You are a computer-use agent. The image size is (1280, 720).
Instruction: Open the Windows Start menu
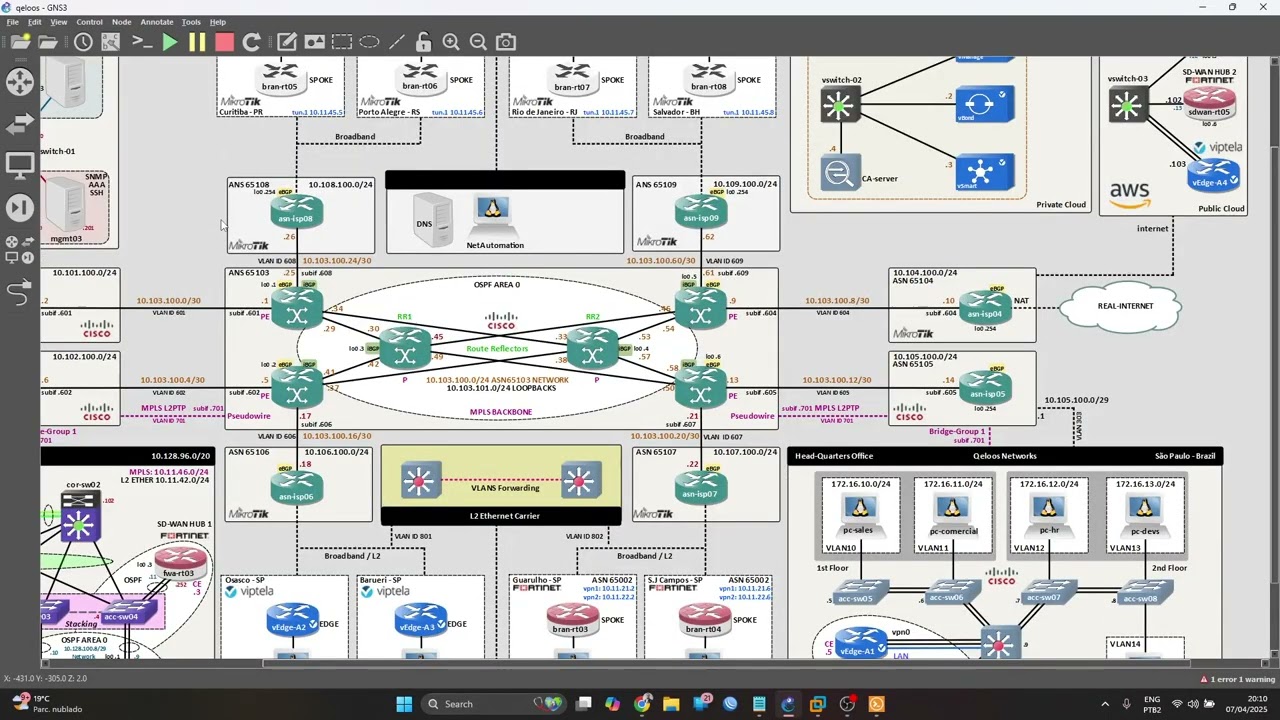[404, 704]
